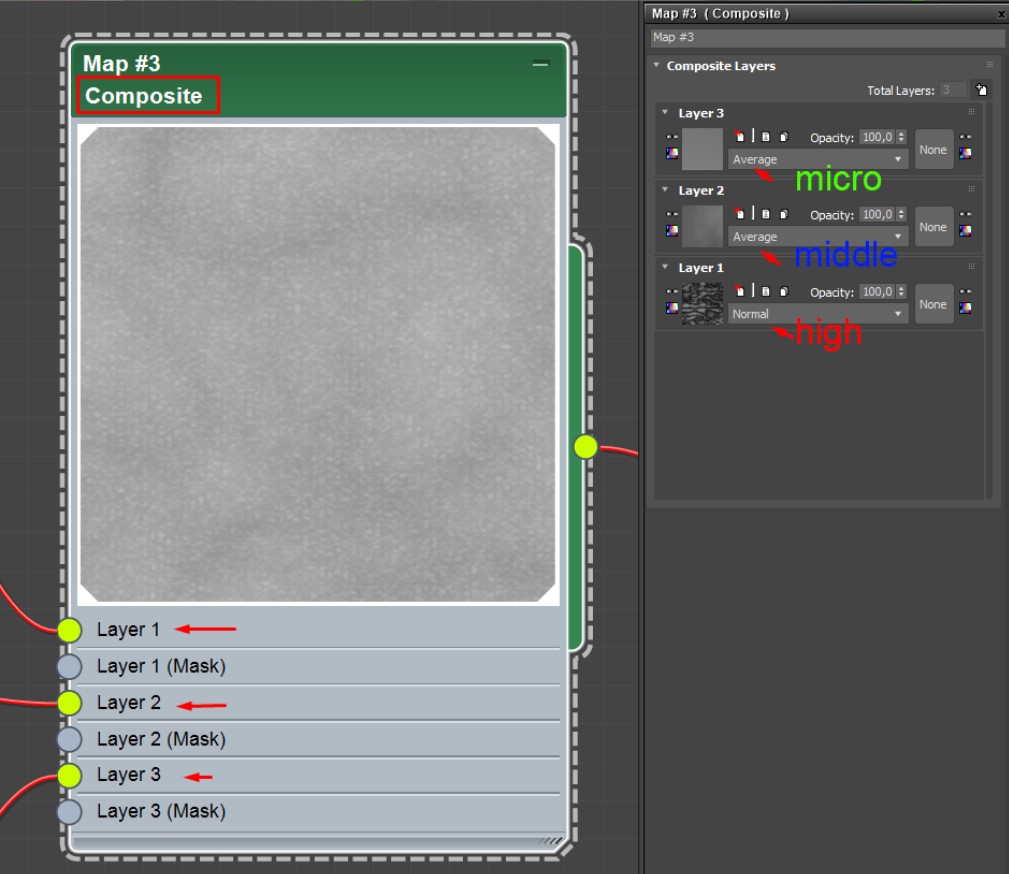Click Layer 1 opacity value field
Viewport: 1009px width, 874px height.
pos(878,291)
